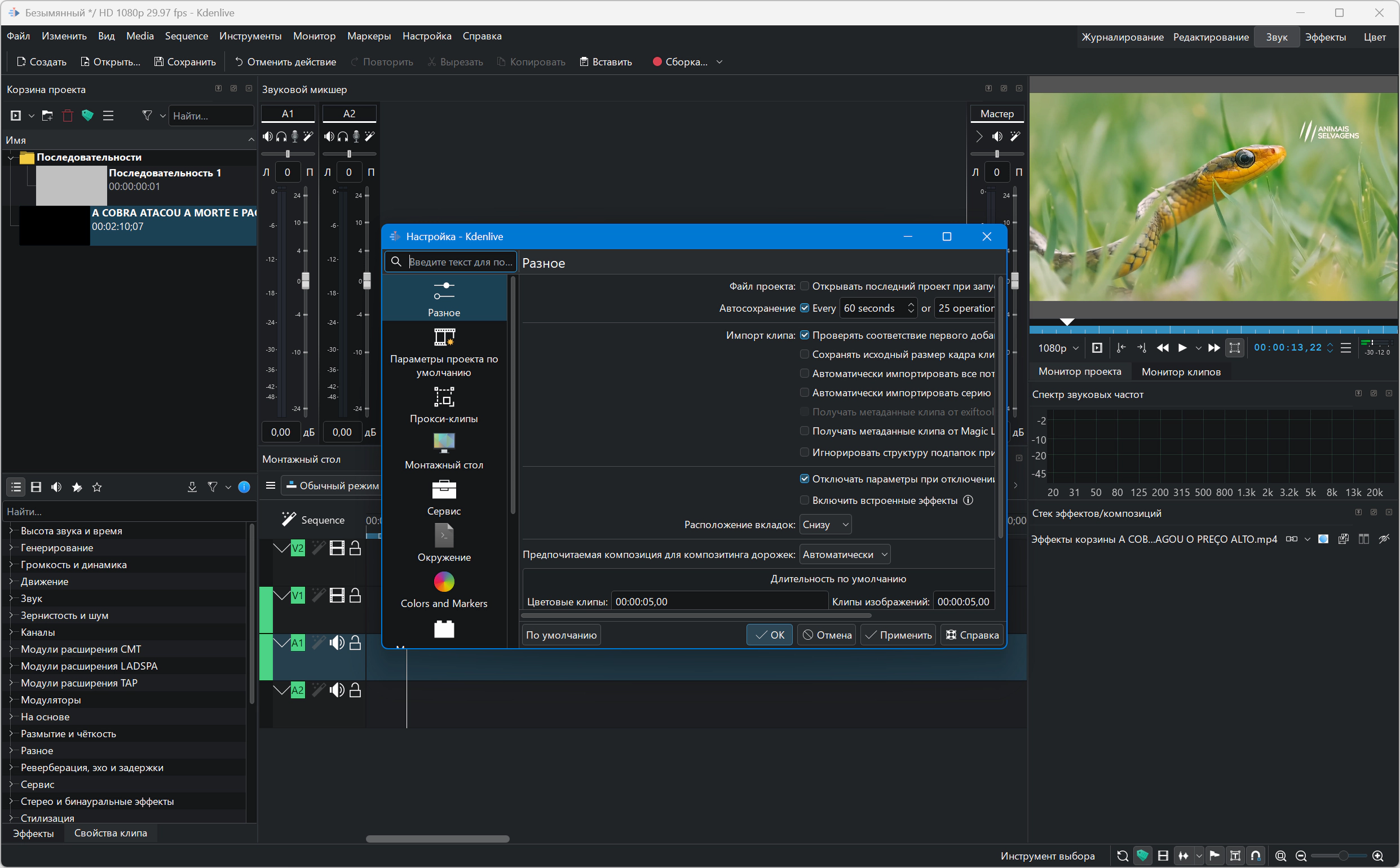Adjust the timeline zoom slider

[x=1342, y=856]
